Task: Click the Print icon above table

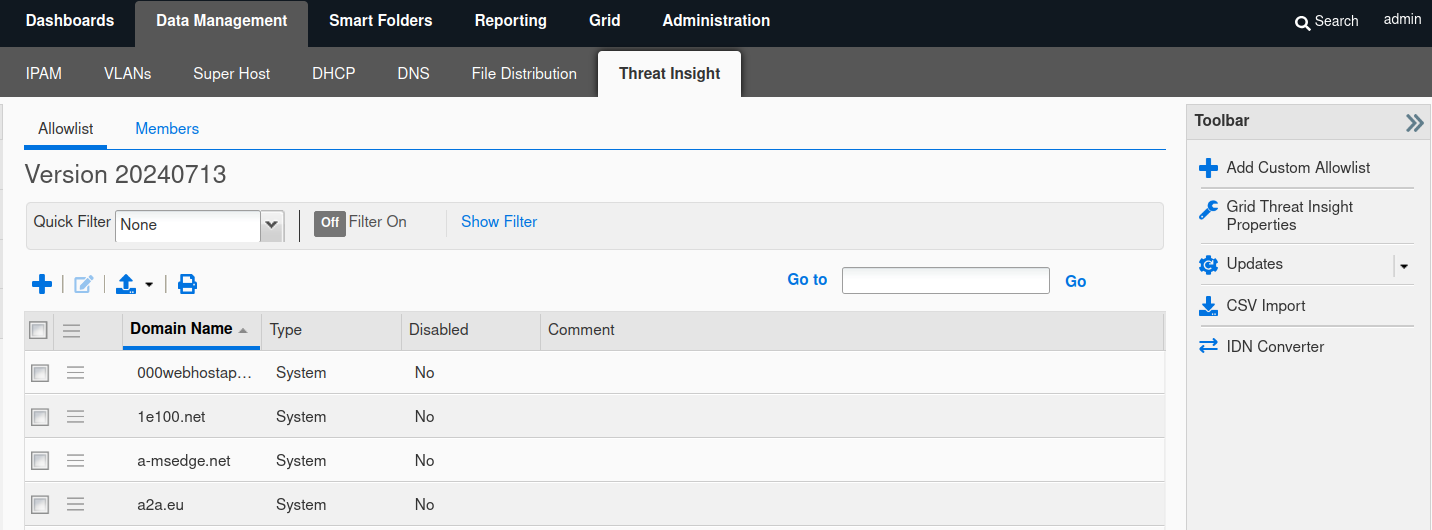Action: point(187,285)
